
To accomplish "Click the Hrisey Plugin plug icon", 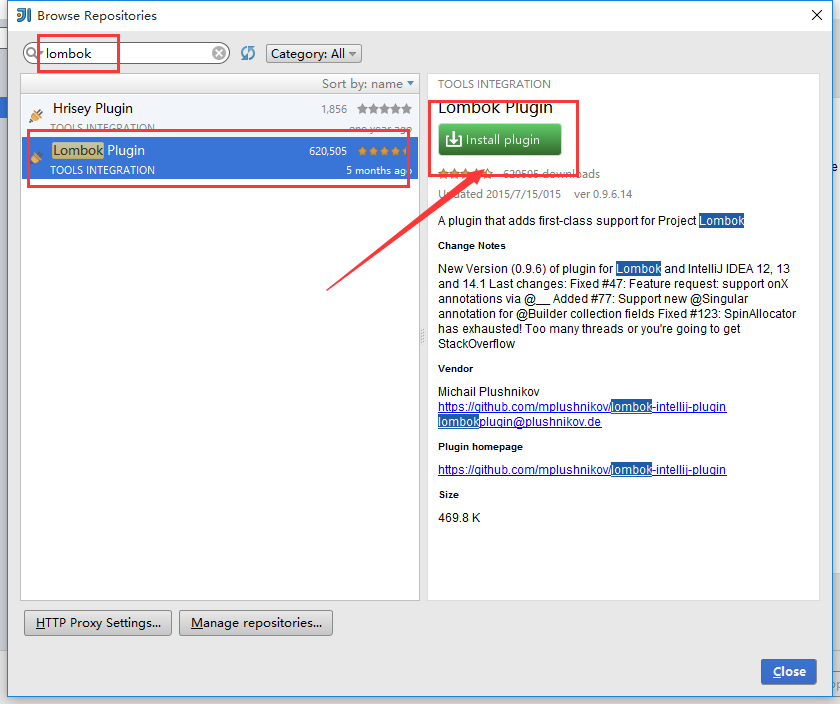I will (x=36, y=115).
